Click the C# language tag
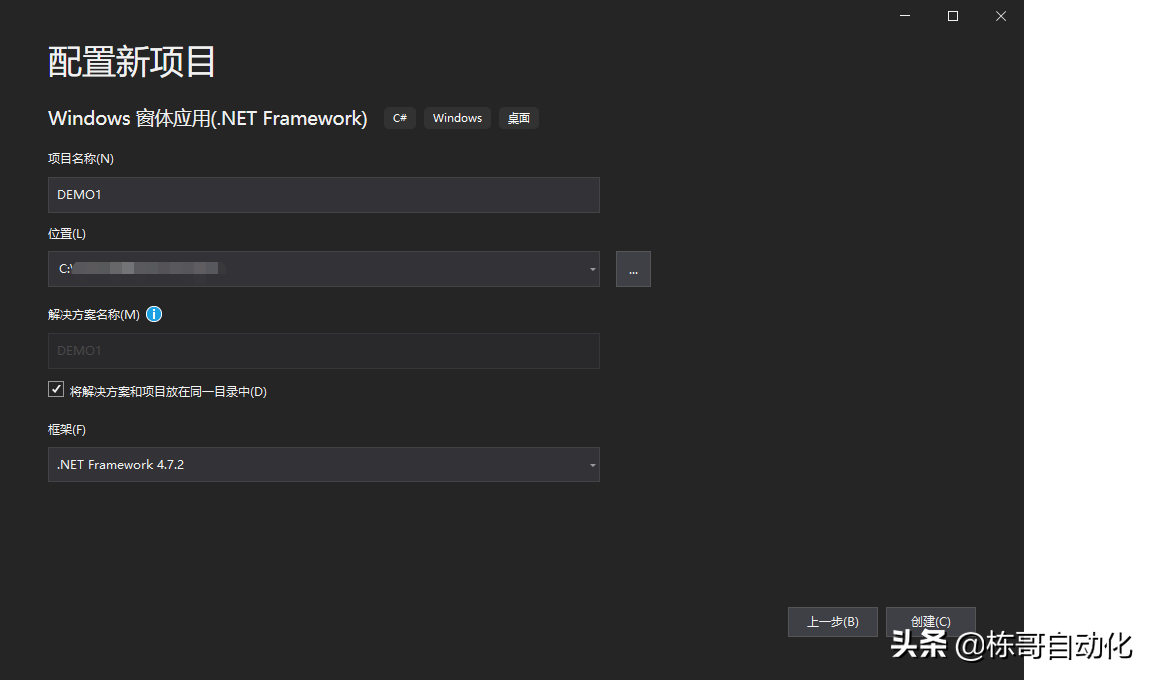Image resolution: width=1152 pixels, height=680 pixels. click(400, 118)
